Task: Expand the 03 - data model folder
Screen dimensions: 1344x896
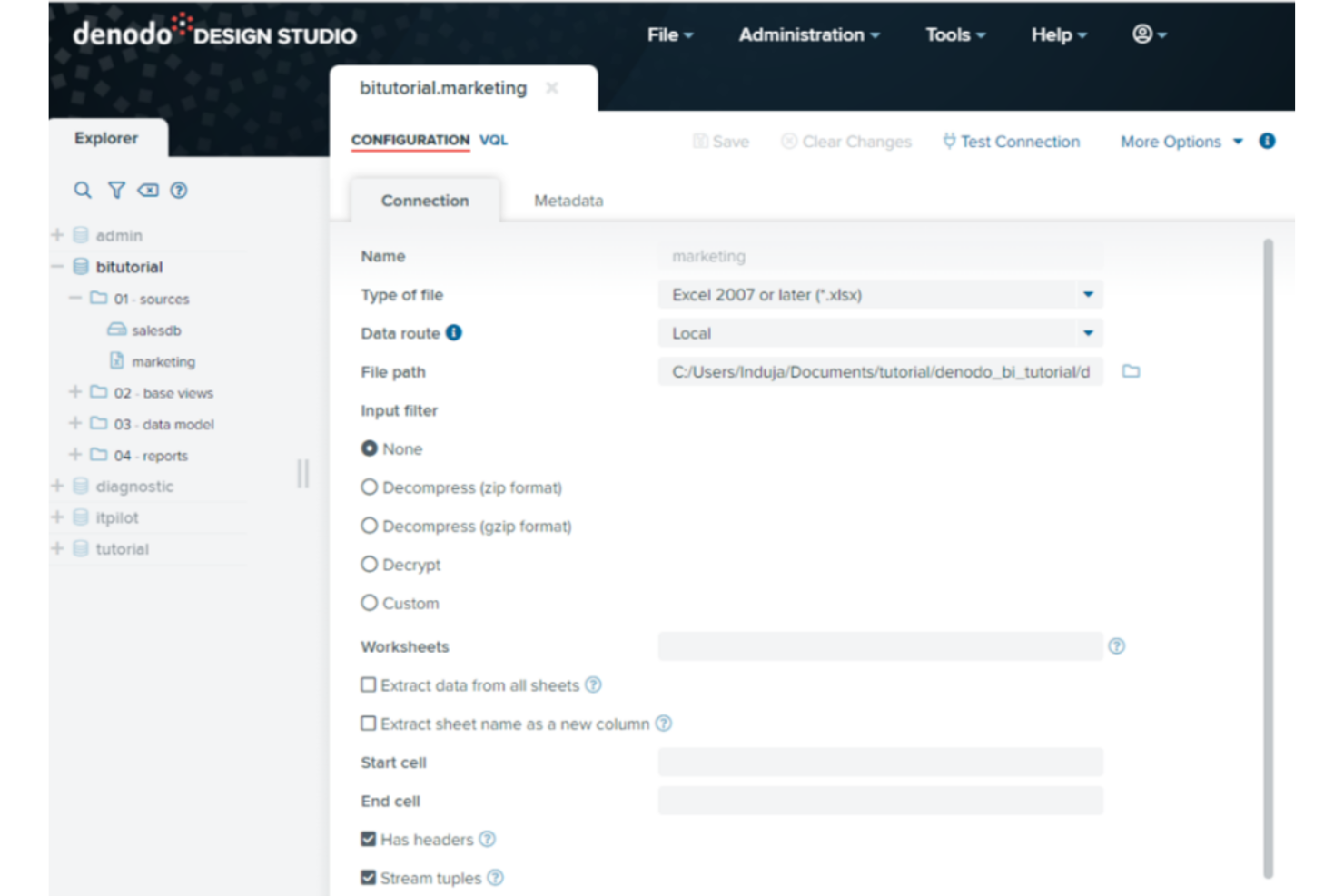Action: (x=75, y=423)
